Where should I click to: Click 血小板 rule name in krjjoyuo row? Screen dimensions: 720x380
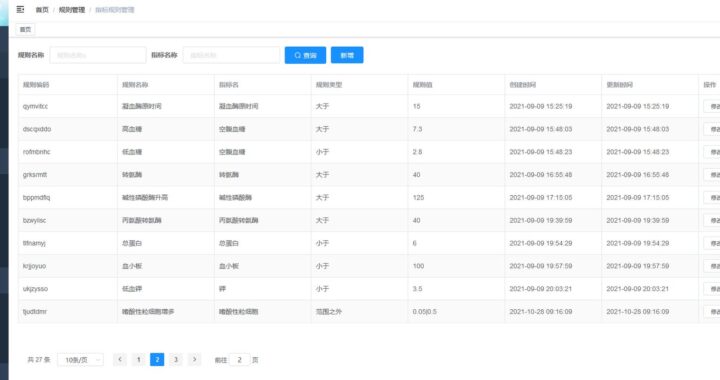pos(132,266)
